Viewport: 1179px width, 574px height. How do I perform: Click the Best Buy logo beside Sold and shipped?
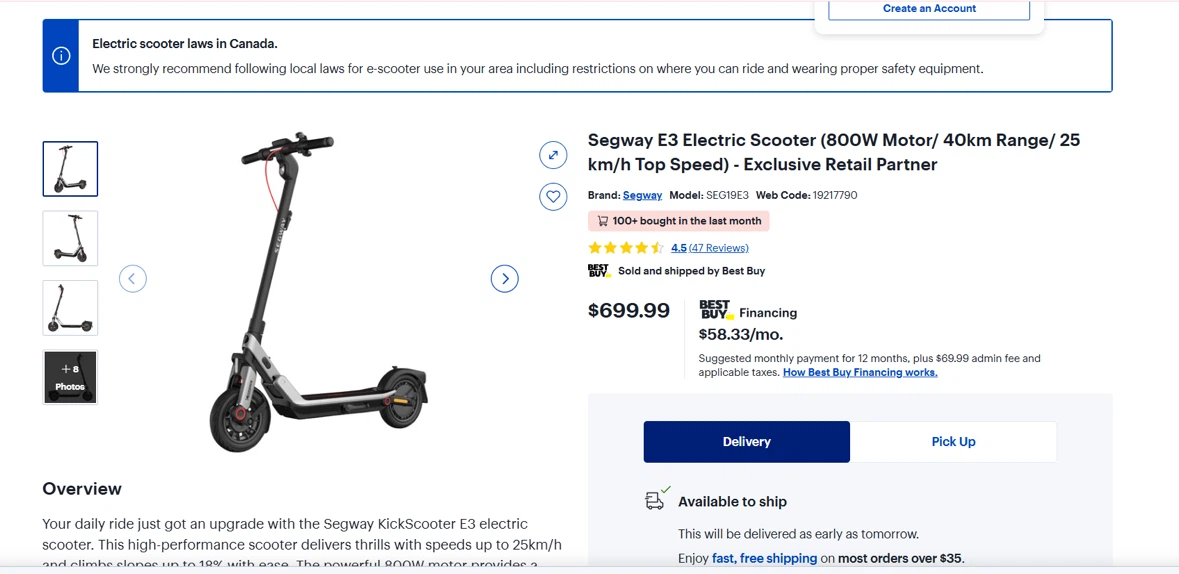[599, 271]
